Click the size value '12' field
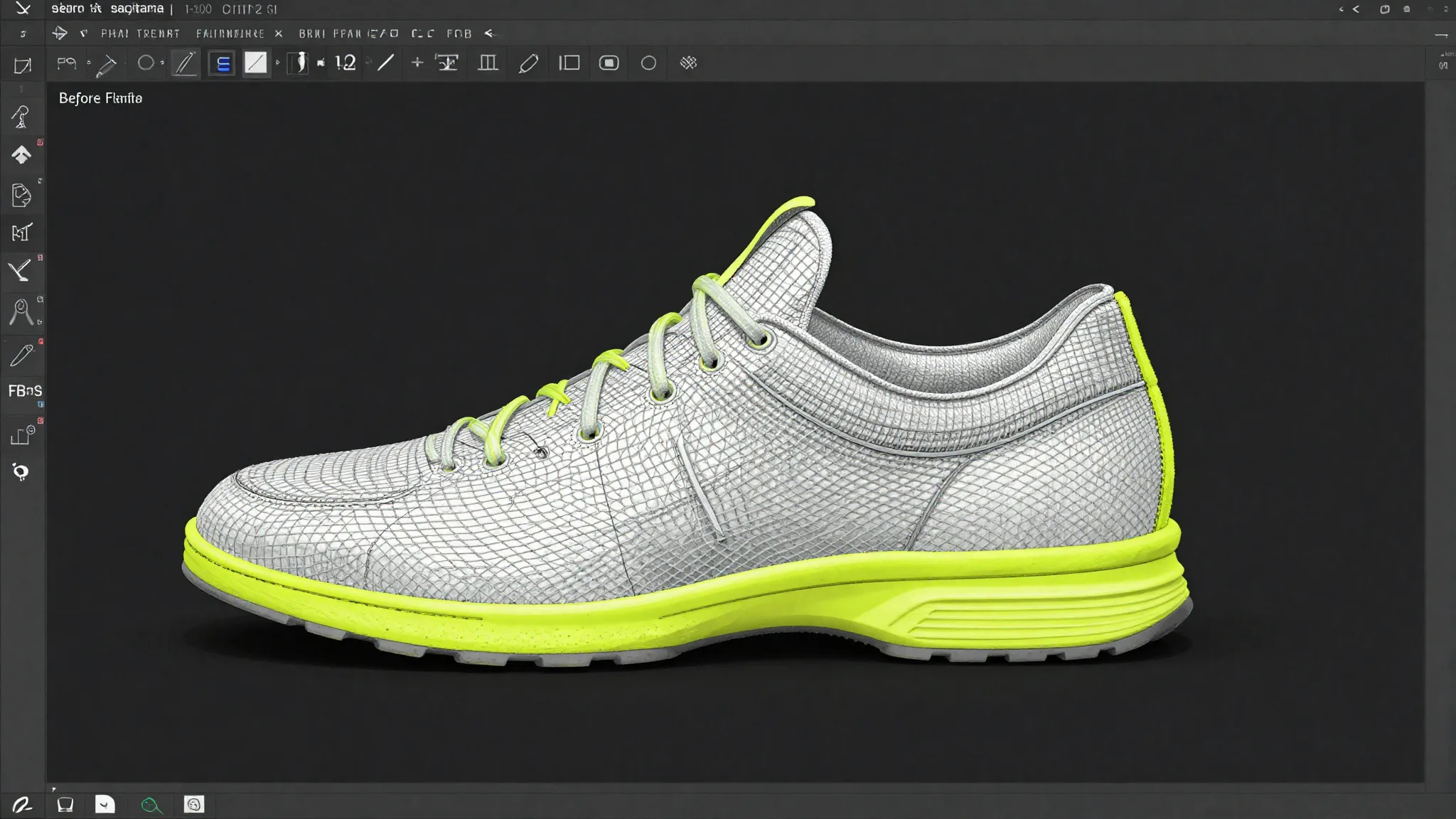 pyautogui.click(x=345, y=63)
